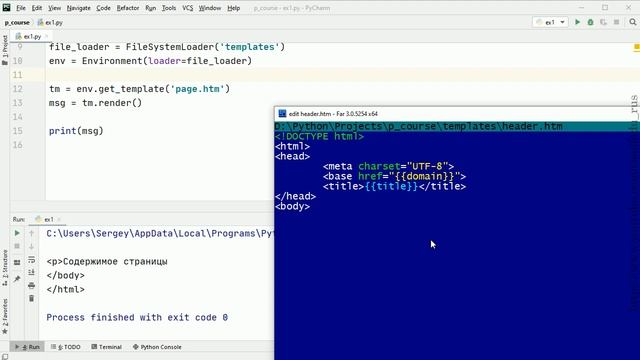
Task: Click {{title}} in the Far editor
Action: 391,187
